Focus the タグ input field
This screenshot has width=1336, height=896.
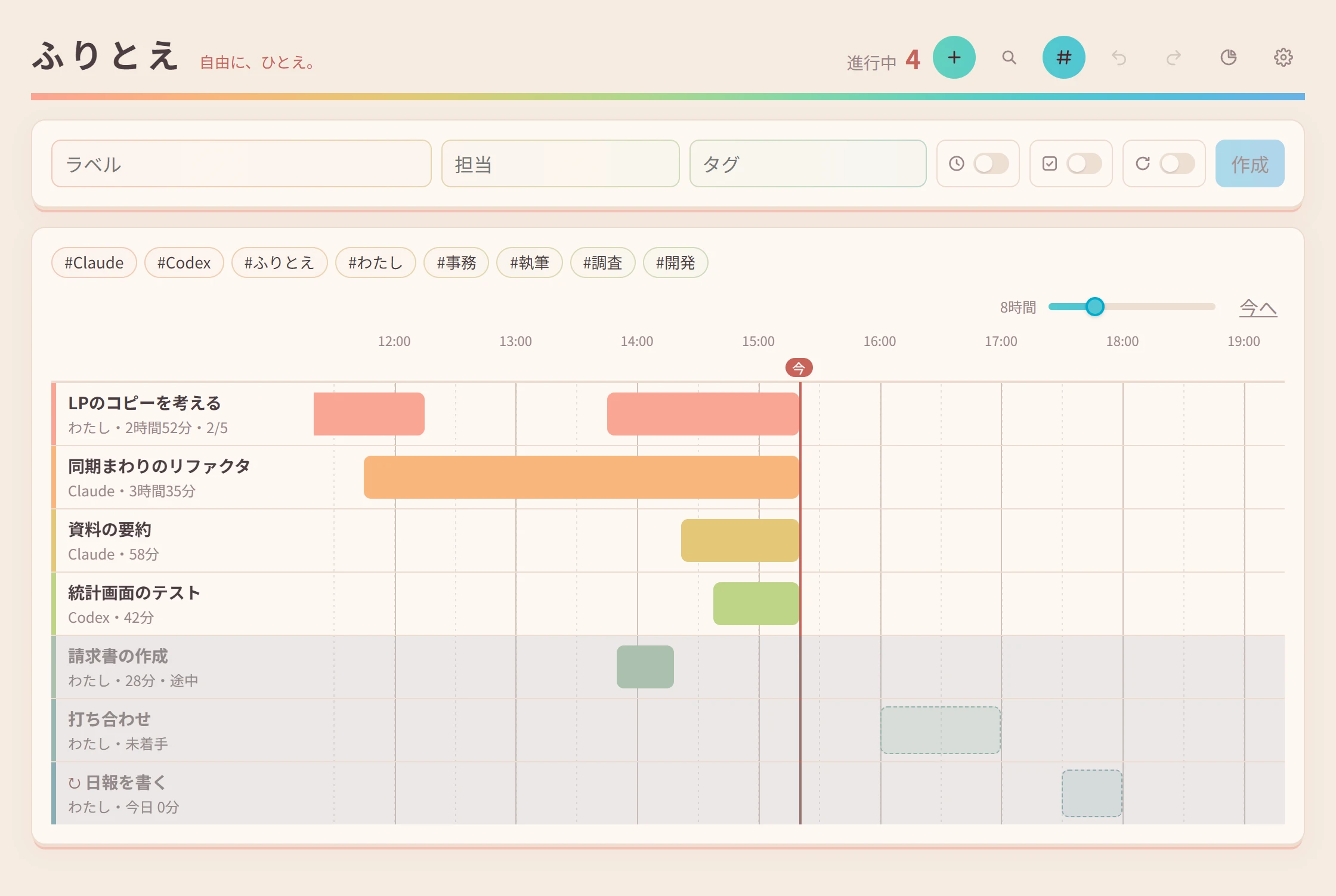[x=808, y=163]
